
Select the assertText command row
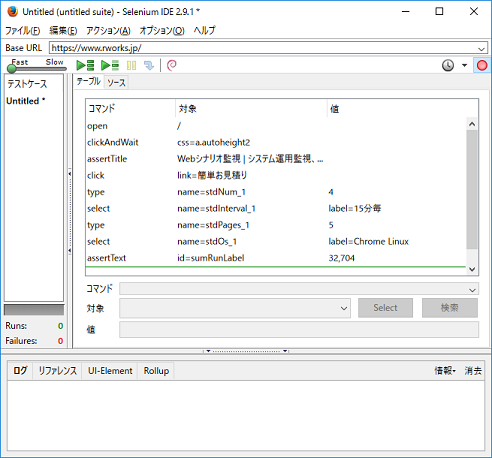tap(275, 258)
